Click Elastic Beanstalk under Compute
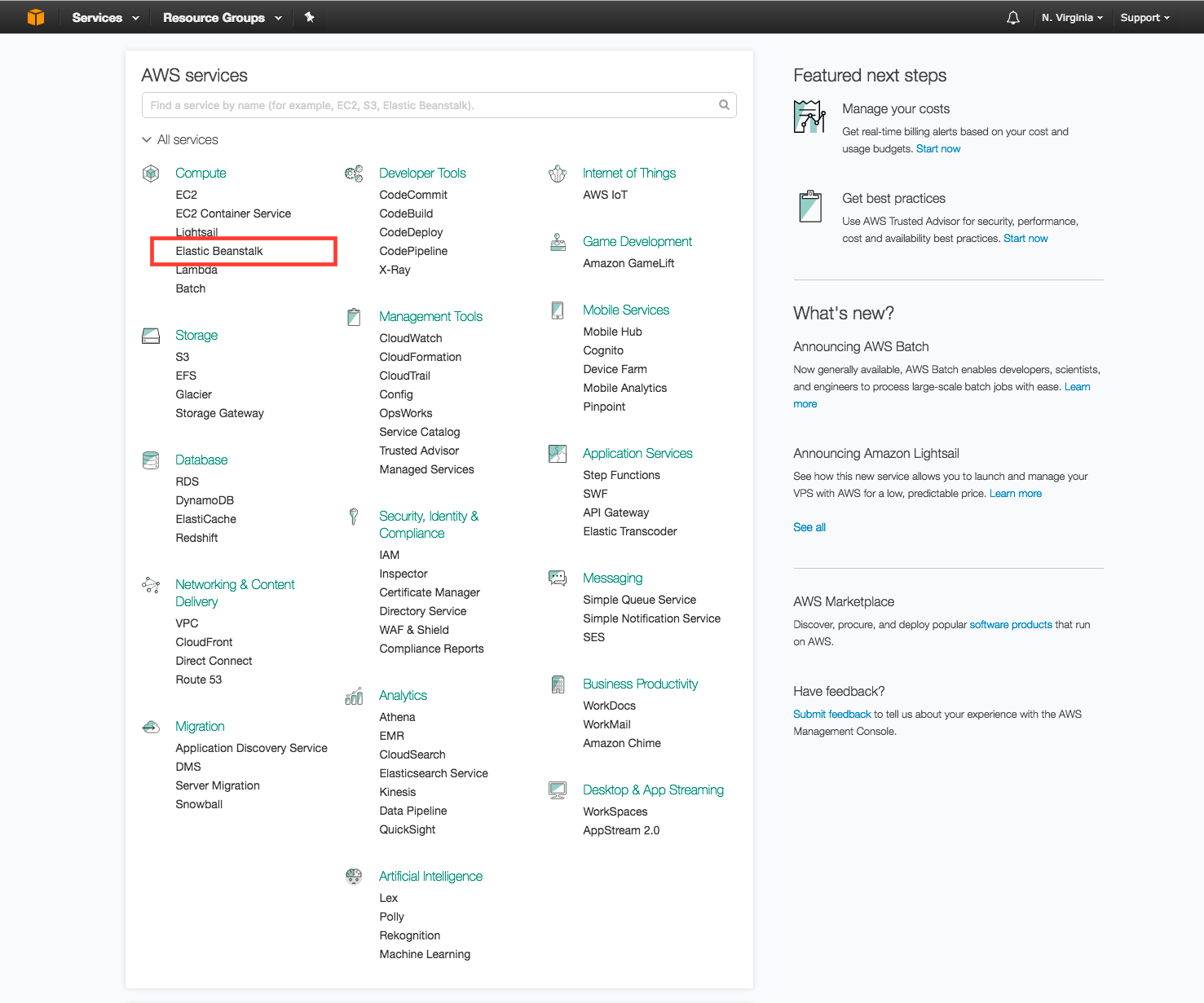 [218, 251]
